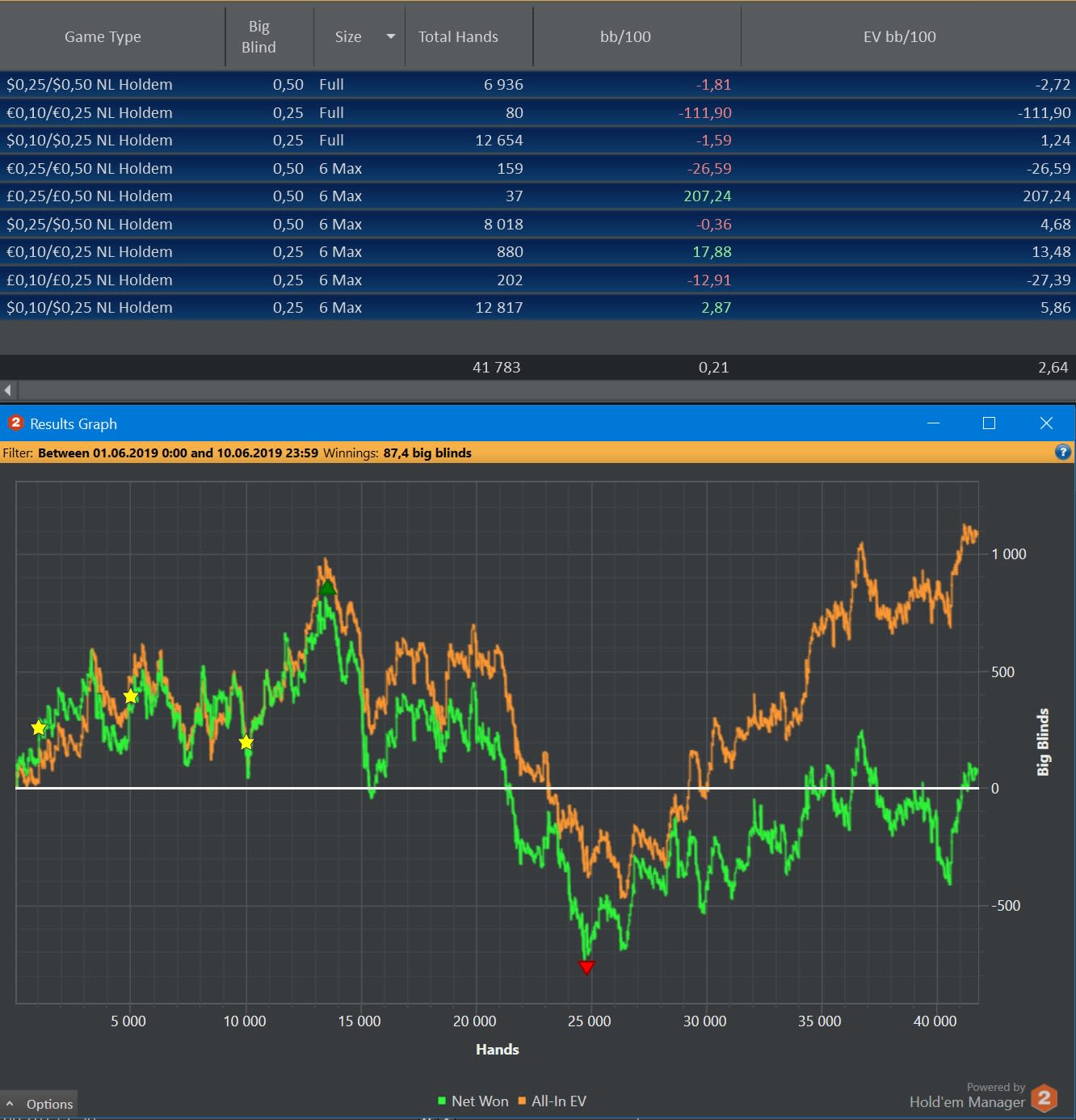Image resolution: width=1076 pixels, height=1120 pixels.
Task: Click the green peak triangle marker
Action: pyautogui.click(x=327, y=587)
